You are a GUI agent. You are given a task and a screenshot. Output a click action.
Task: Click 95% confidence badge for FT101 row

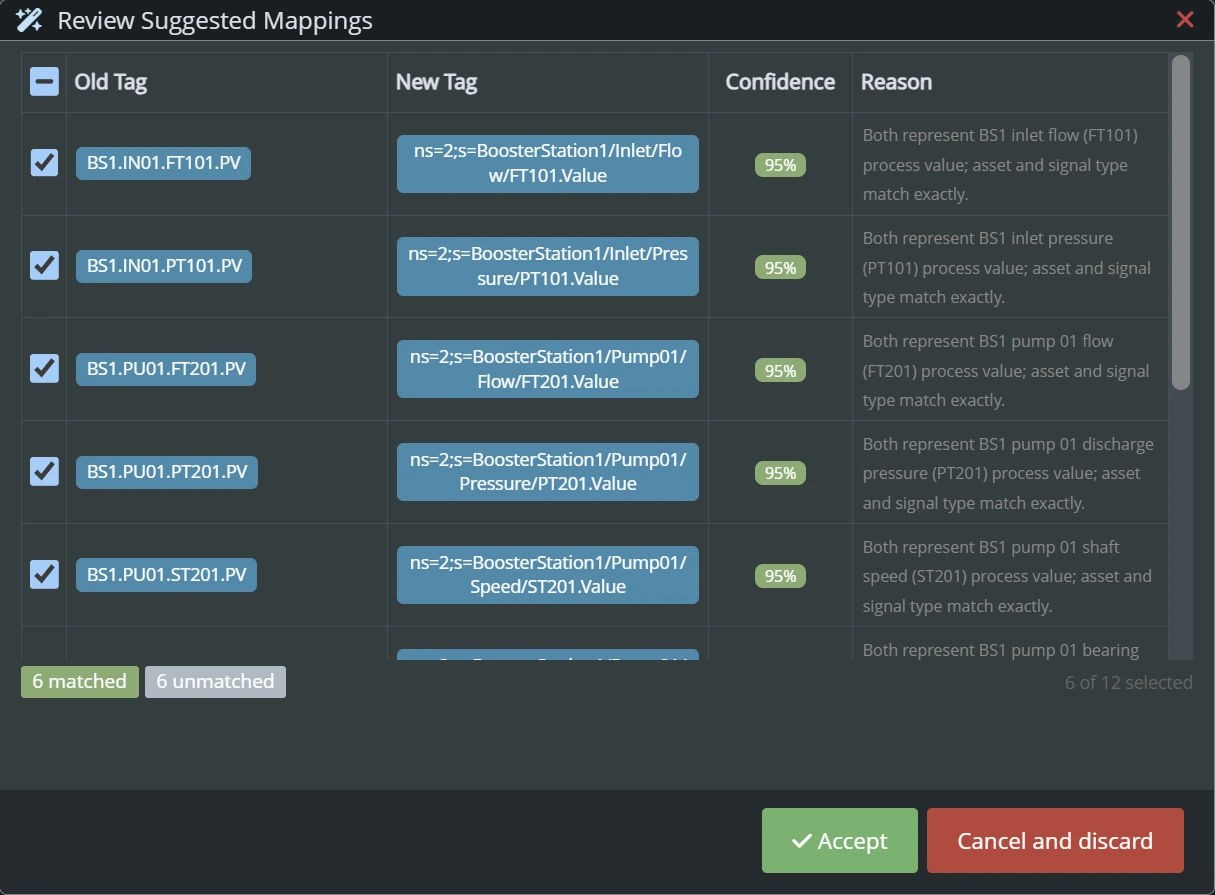pyautogui.click(x=780, y=165)
